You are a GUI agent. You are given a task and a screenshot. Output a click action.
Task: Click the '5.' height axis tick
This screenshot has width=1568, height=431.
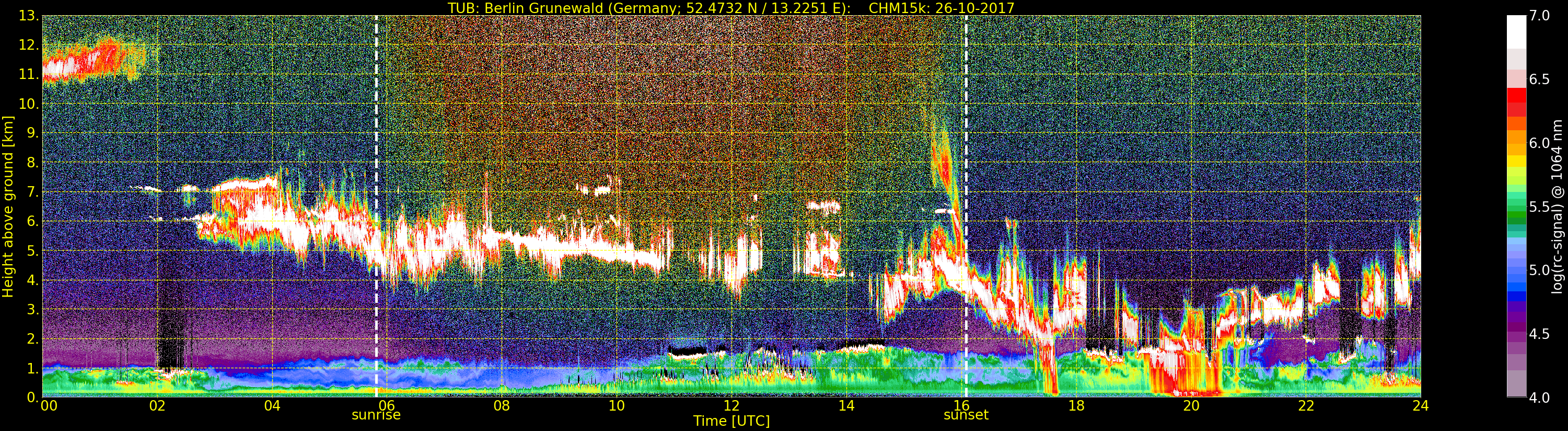coord(32,251)
